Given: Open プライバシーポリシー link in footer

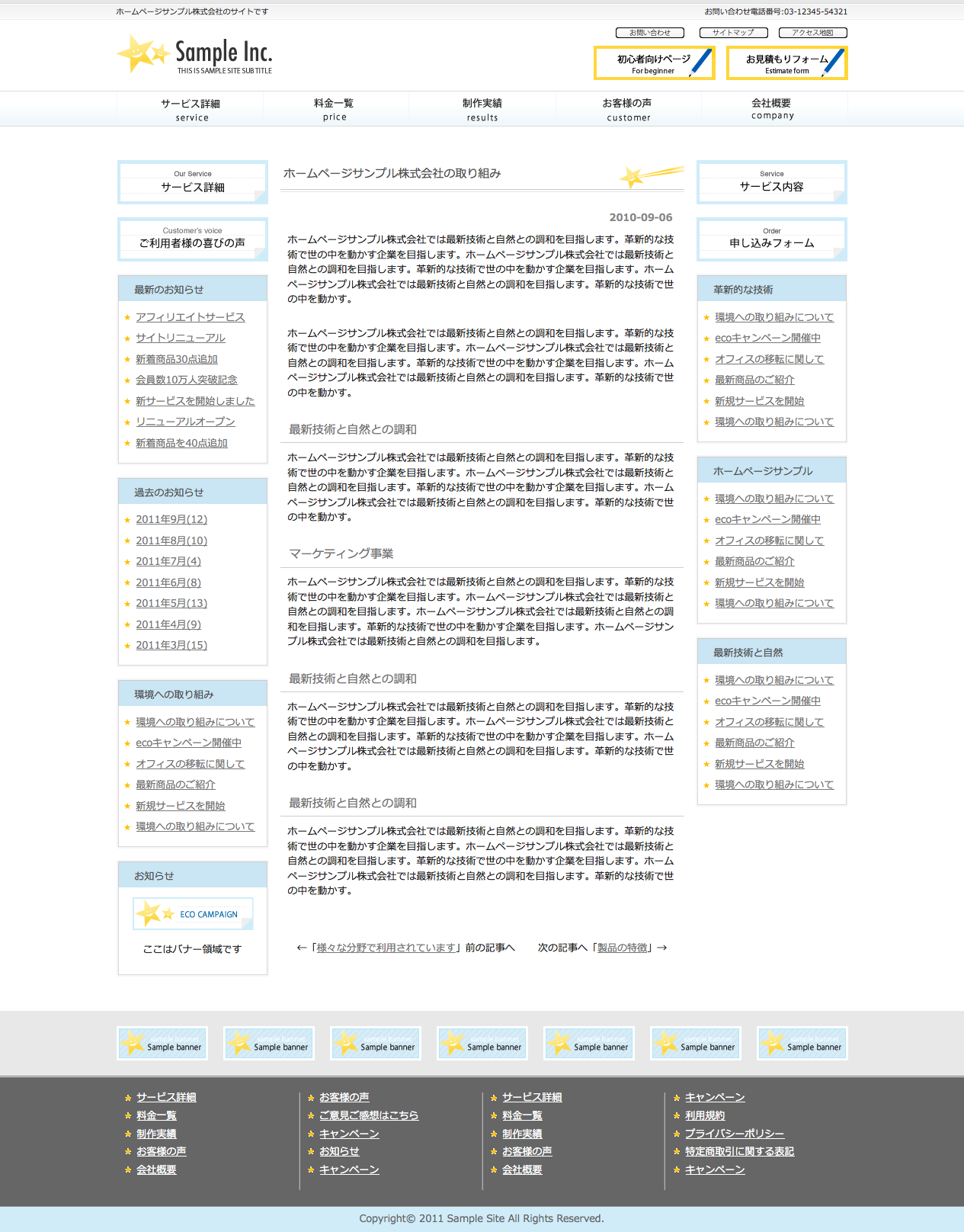Looking at the screenshot, I should [x=734, y=1134].
